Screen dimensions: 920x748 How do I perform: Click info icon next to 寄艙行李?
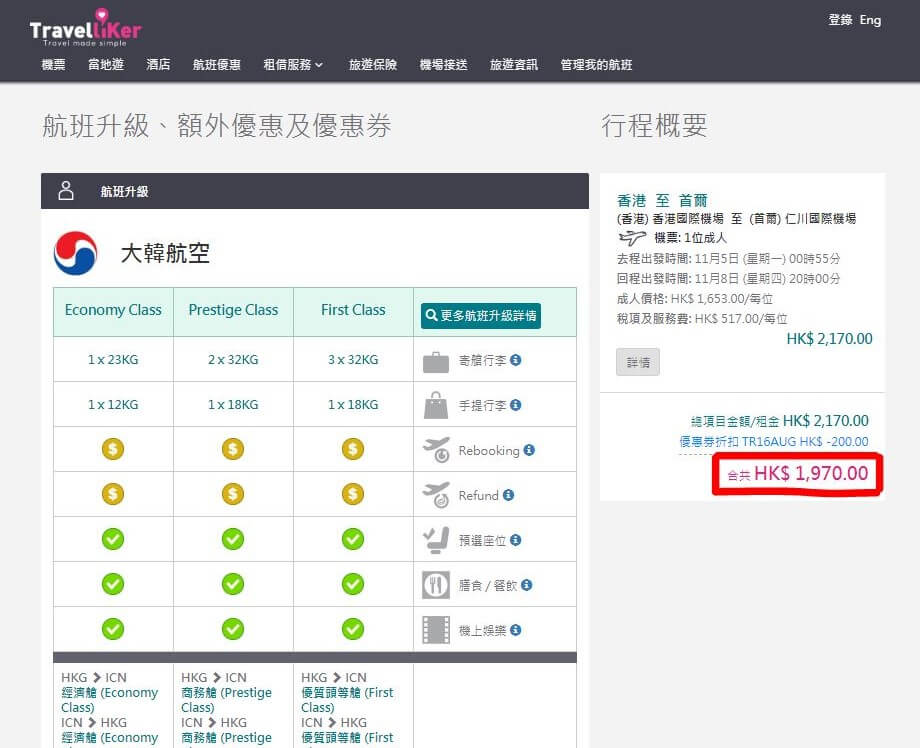click(x=515, y=360)
